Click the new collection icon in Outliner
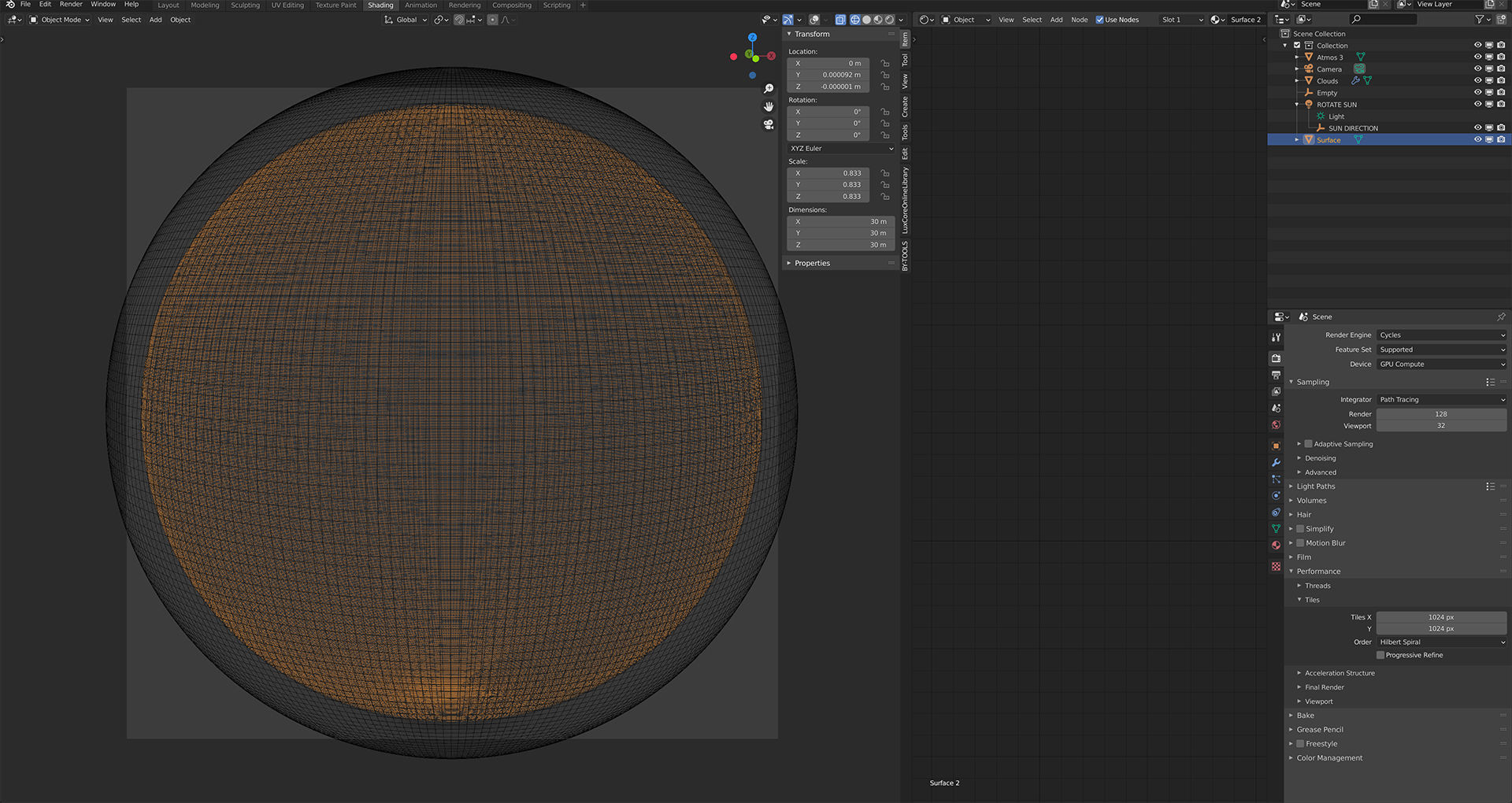 (x=1502, y=20)
